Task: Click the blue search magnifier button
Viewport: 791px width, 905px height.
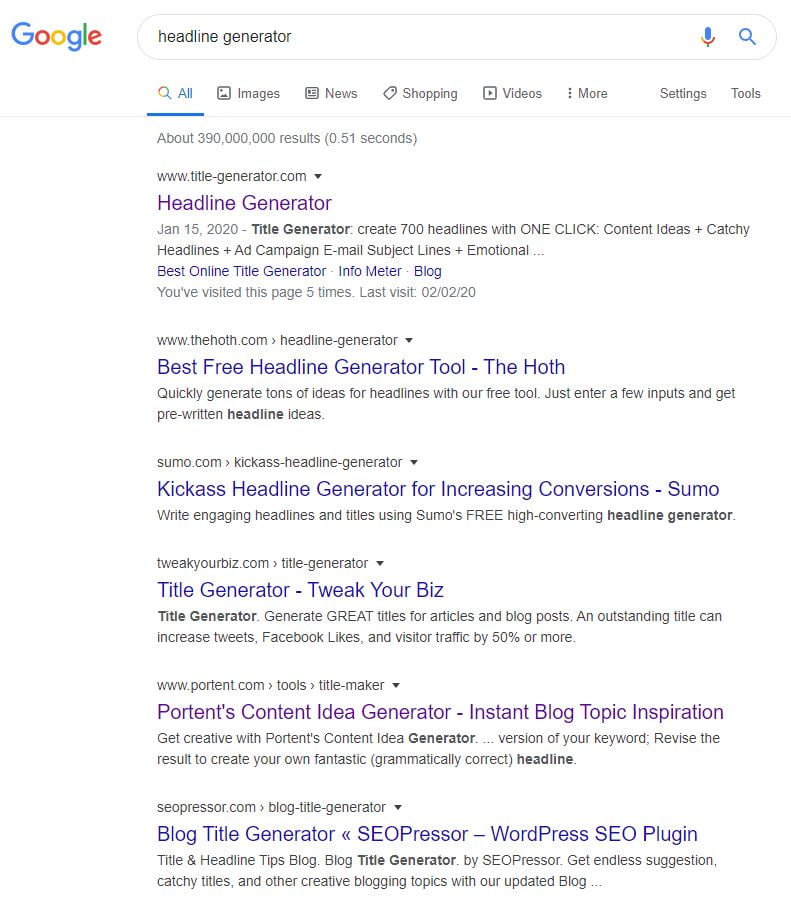Action: tap(747, 36)
